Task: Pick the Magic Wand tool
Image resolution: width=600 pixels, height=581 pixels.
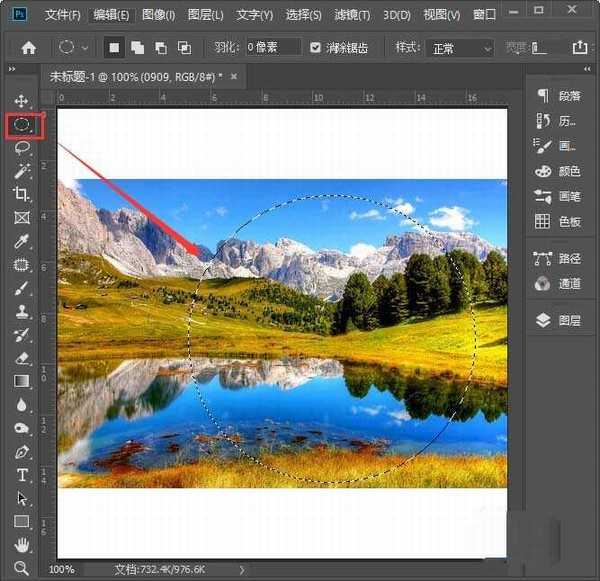Action: [x=22, y=171]
